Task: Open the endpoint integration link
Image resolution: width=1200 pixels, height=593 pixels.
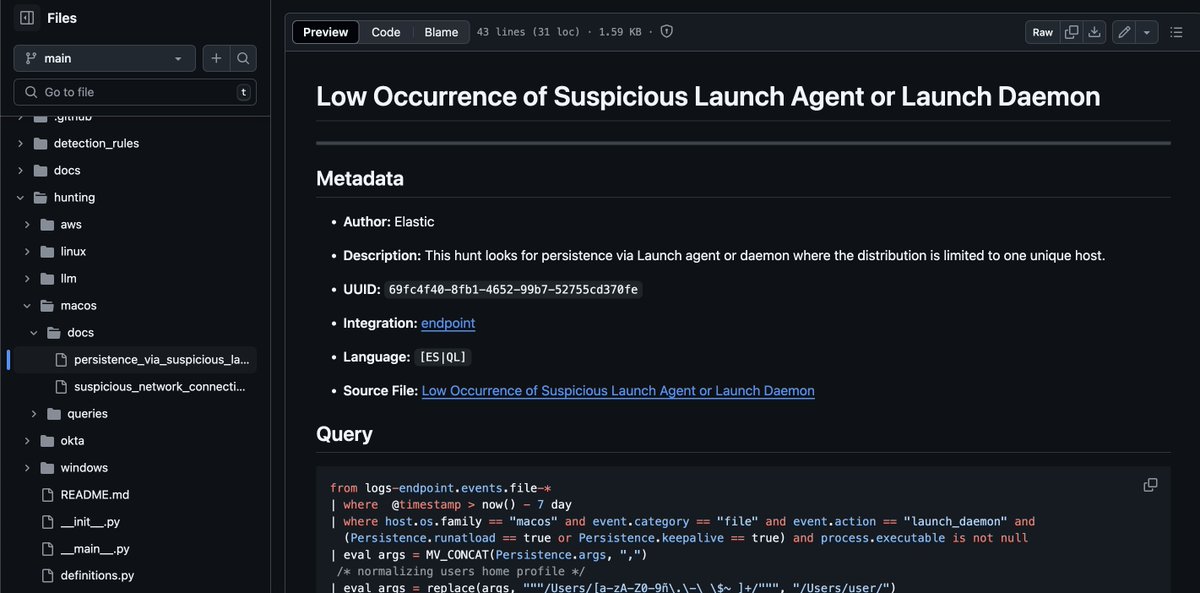Action: [x=448, y=323]
